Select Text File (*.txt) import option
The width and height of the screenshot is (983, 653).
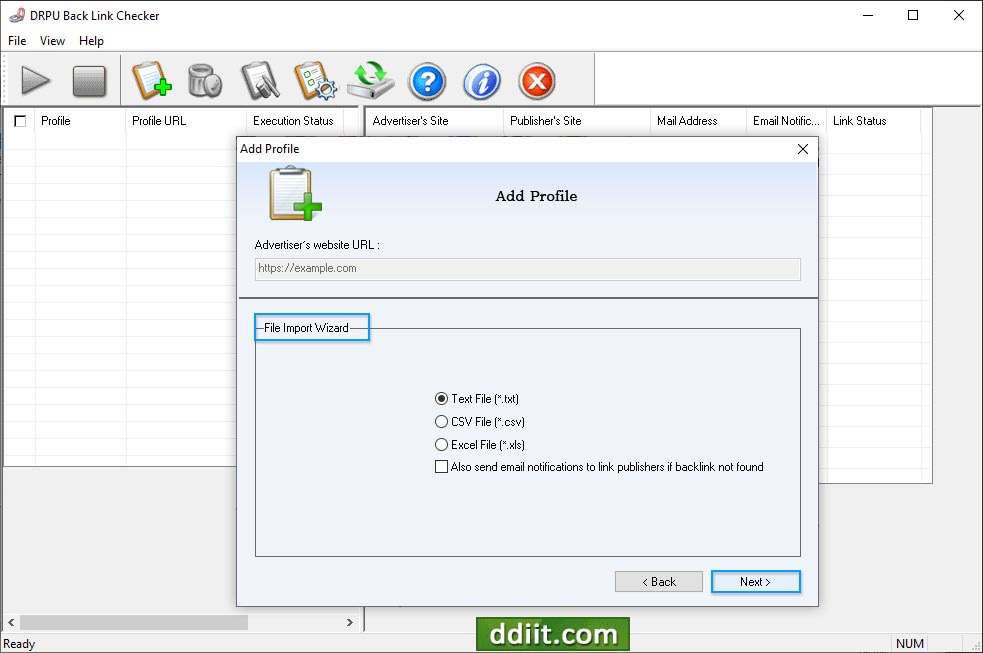click(x=441, y=398)
